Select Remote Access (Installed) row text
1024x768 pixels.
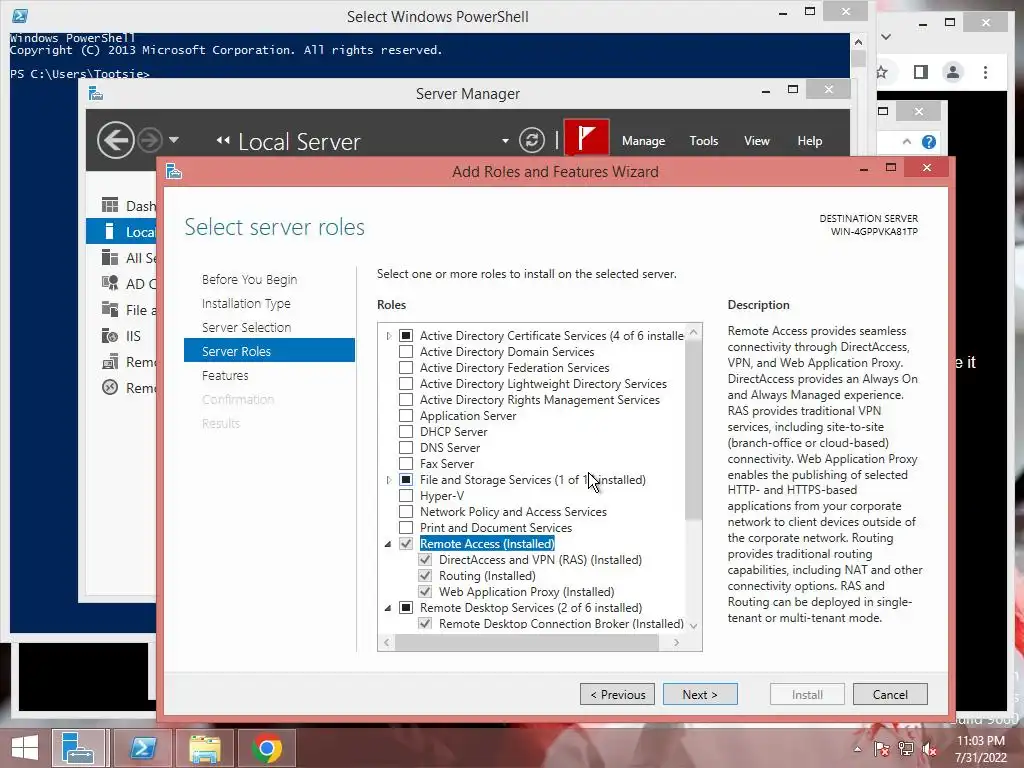click(487, 544)
